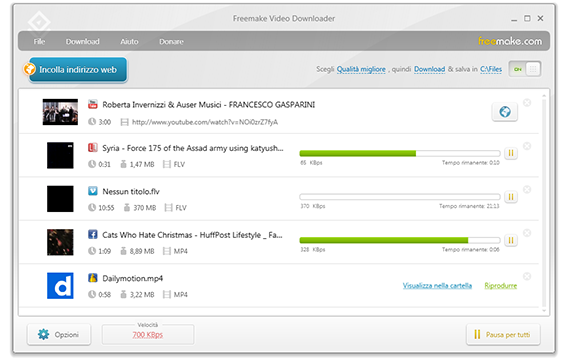Screen dimensions: 570x360
Task: Click the Facebook source icon
Action: [x=93, y=235]
